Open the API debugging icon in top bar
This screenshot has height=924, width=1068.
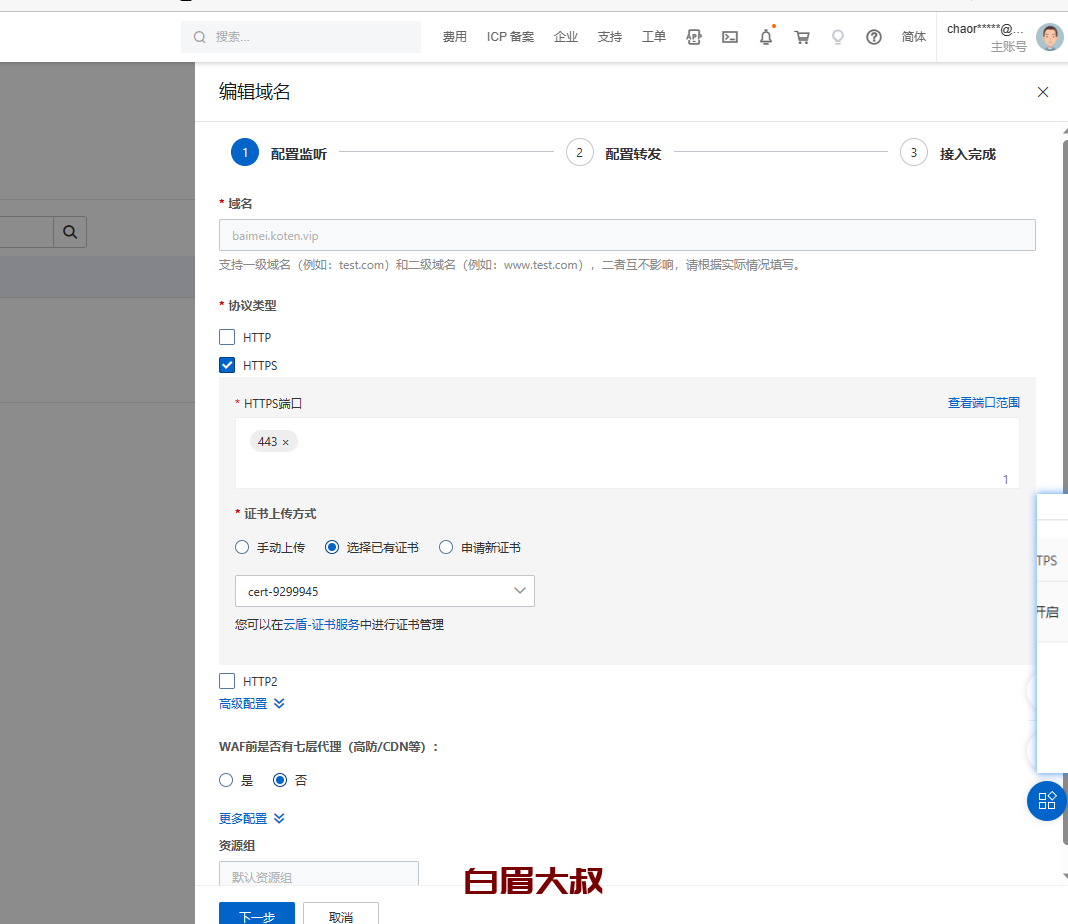[x=693, y=37]
